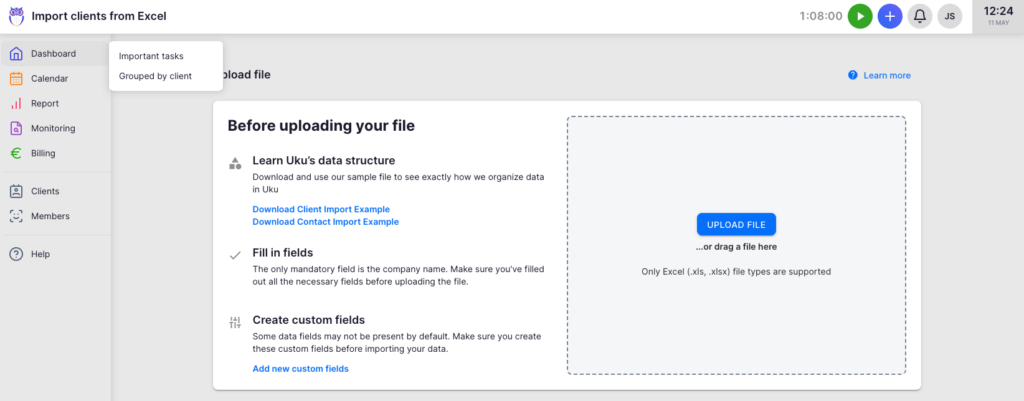This screenshot has height=401, width=1024.
Task: Open notifications bell icon
Action: pos(920,16)
